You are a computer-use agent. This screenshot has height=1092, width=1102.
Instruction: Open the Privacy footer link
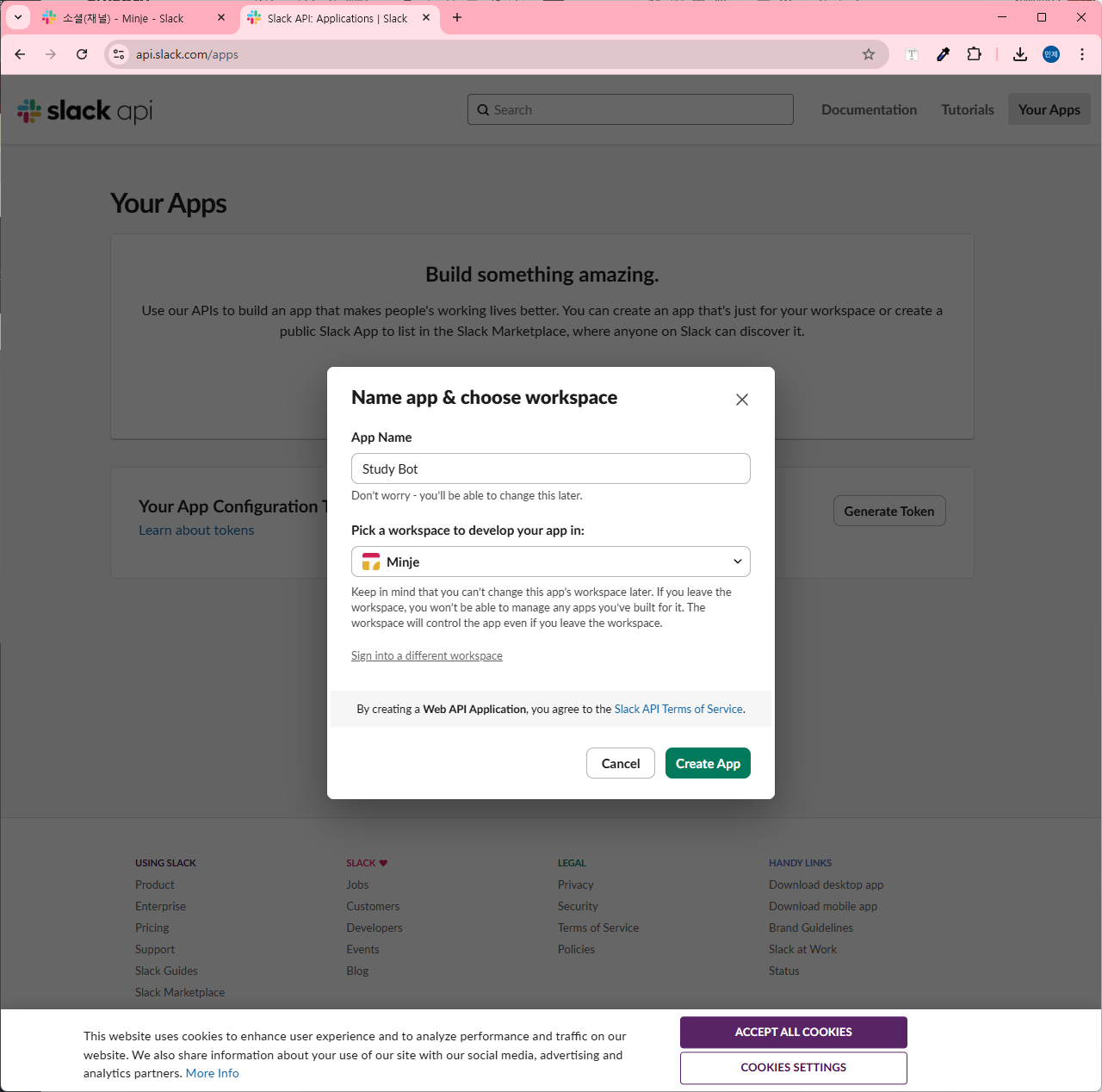coord(576,884)
